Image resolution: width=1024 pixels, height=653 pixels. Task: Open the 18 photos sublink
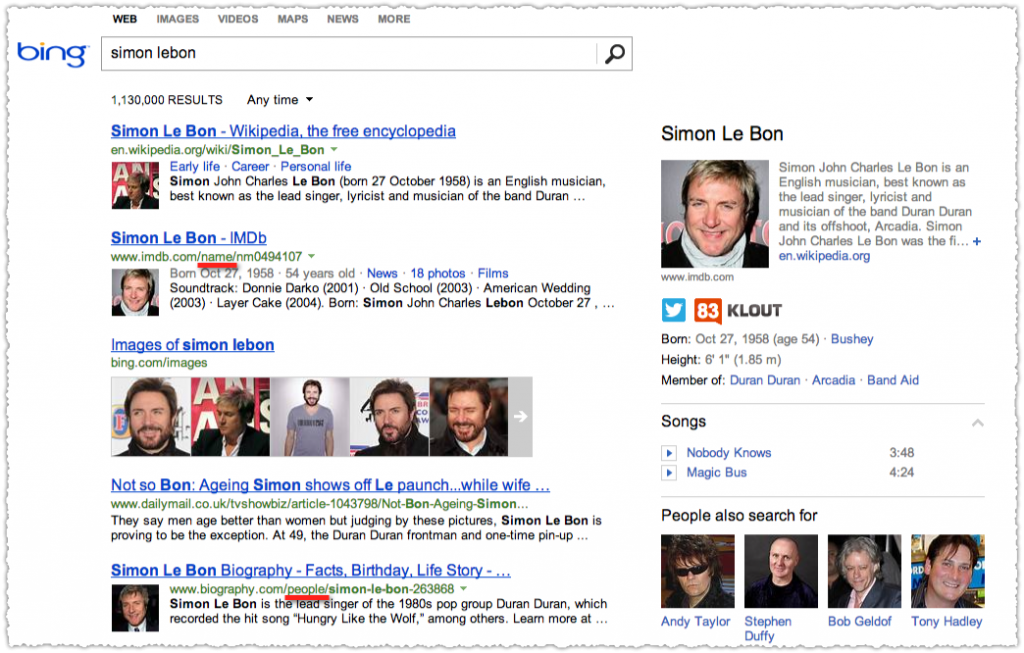tap(438, 274)
